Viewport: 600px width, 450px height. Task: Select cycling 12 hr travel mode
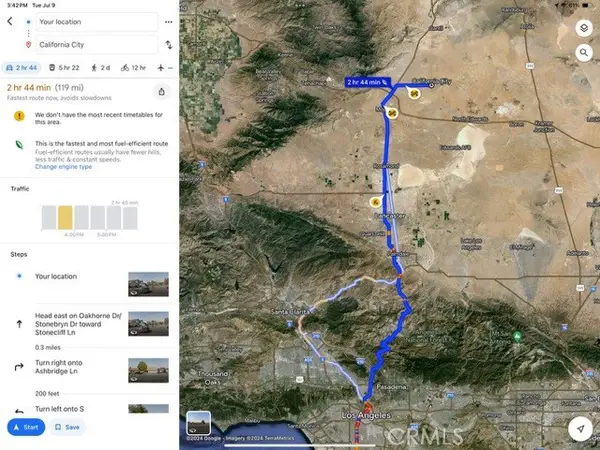coord(133,68)
